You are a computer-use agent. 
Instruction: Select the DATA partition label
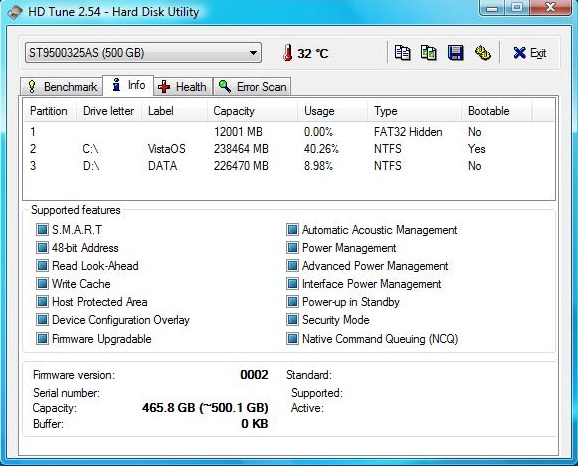163,166
